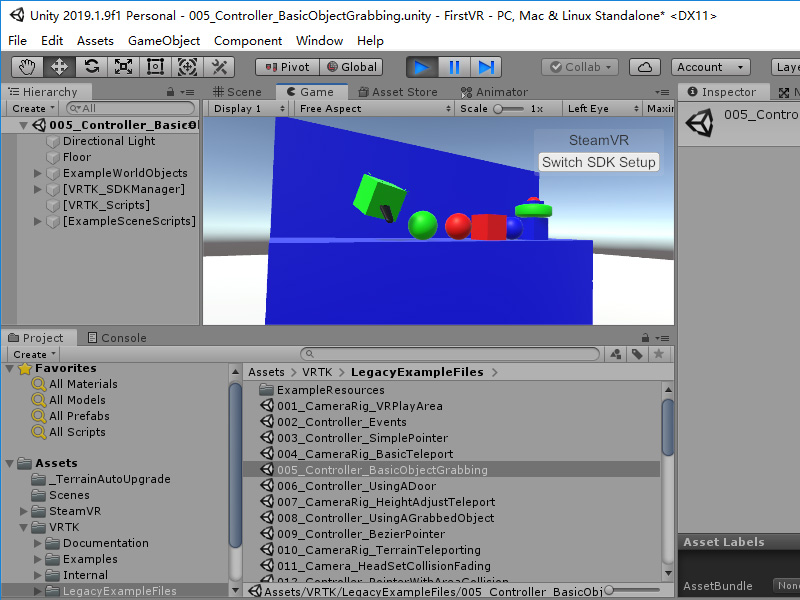Image resolution: width=800 pixels, height=600 pixels.
Task: Click VRTK in the breadcrumb path
Action: pyautogui.click(x=317, y=372)
